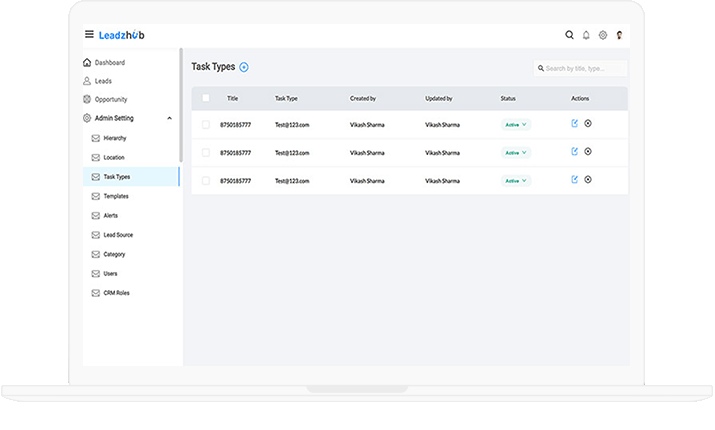The image size is (715, 430).
Task: Go to Lead Source settings
Action: point(118,235)
